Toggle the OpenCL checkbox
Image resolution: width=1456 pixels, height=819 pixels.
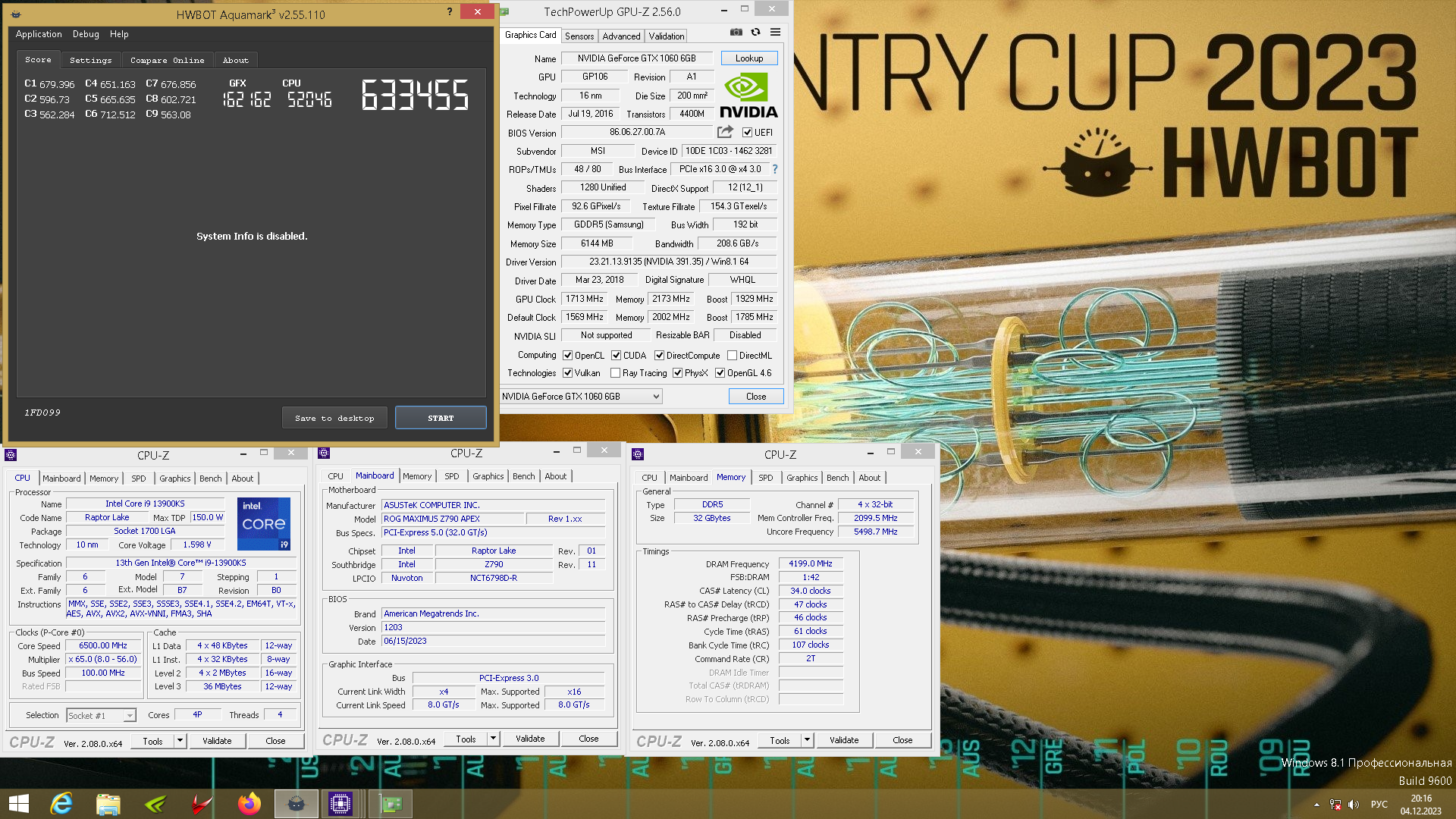(567, 355)
